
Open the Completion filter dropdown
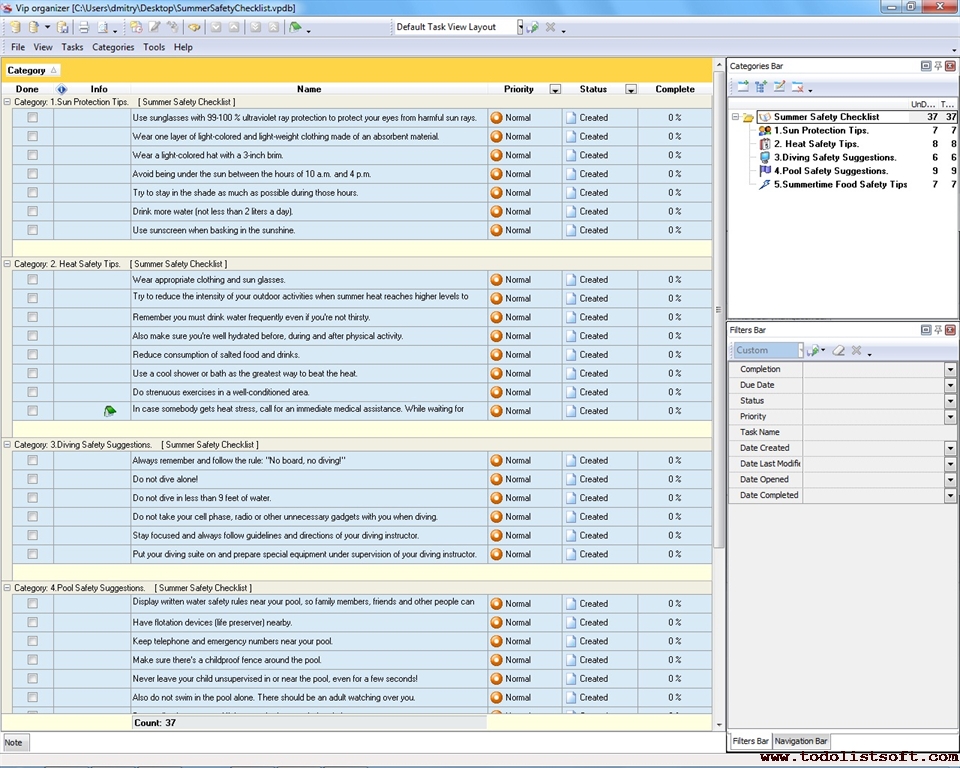(950, 370)
